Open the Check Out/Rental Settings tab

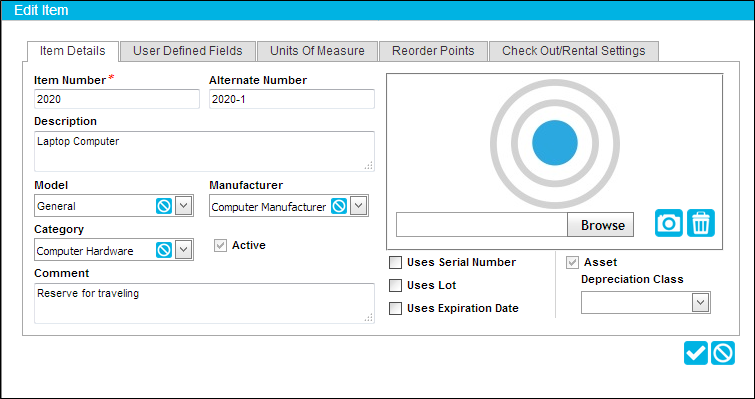[573, 51]
